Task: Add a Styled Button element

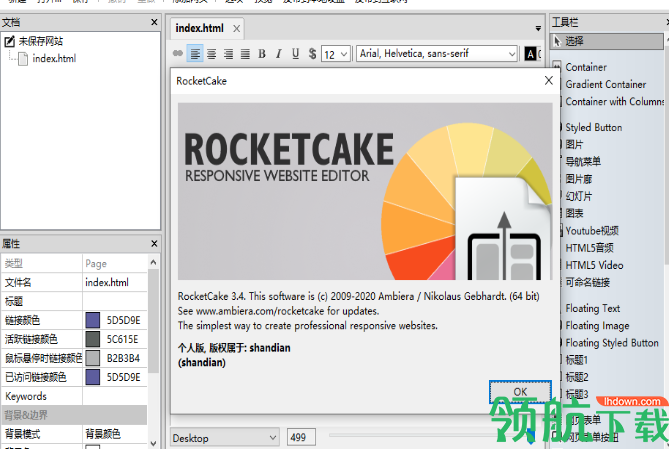Action: [x=593, y=128]
